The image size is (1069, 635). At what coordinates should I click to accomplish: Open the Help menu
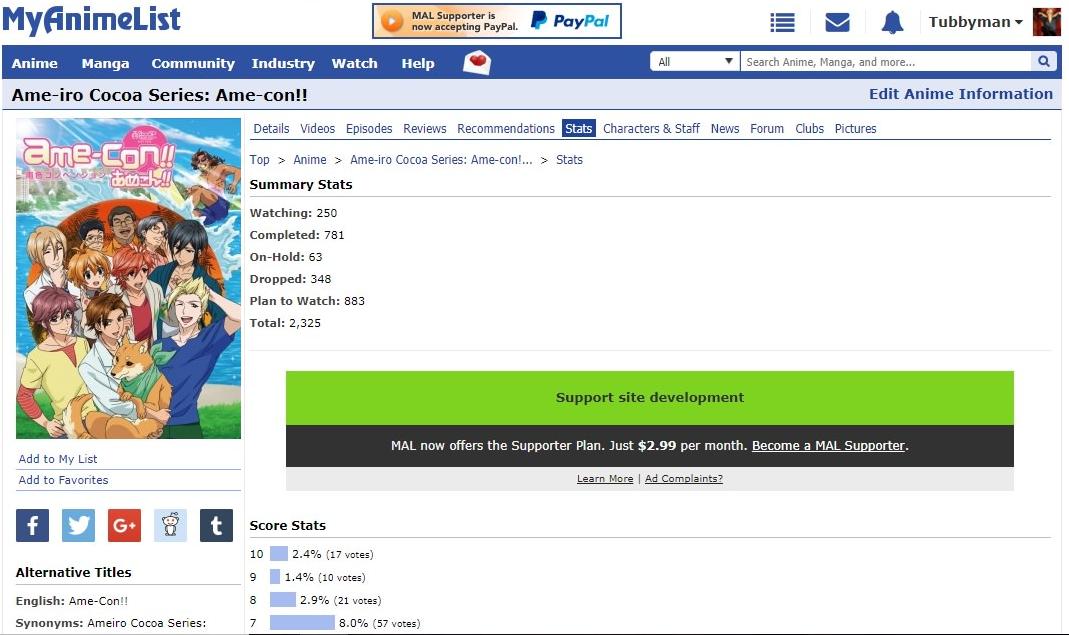tap(418, 63)
